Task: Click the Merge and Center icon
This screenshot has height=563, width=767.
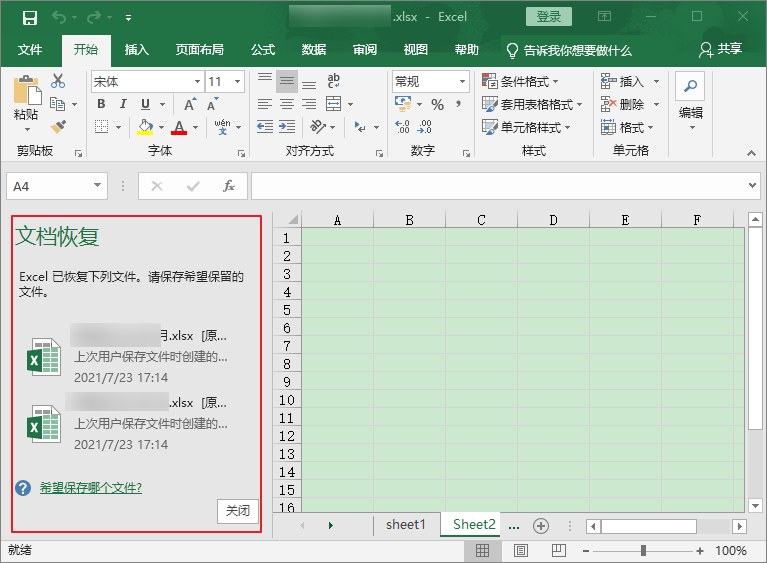Action: (334, 104)
